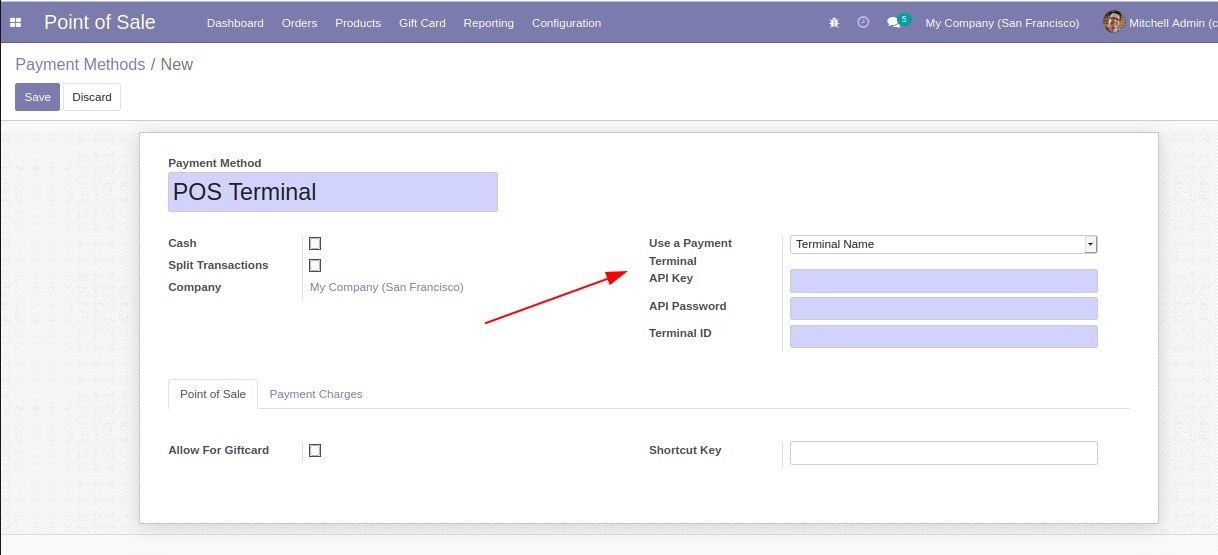Click the Save button
The height and width of the screenshot is (555, 1218).
[37, 97]
